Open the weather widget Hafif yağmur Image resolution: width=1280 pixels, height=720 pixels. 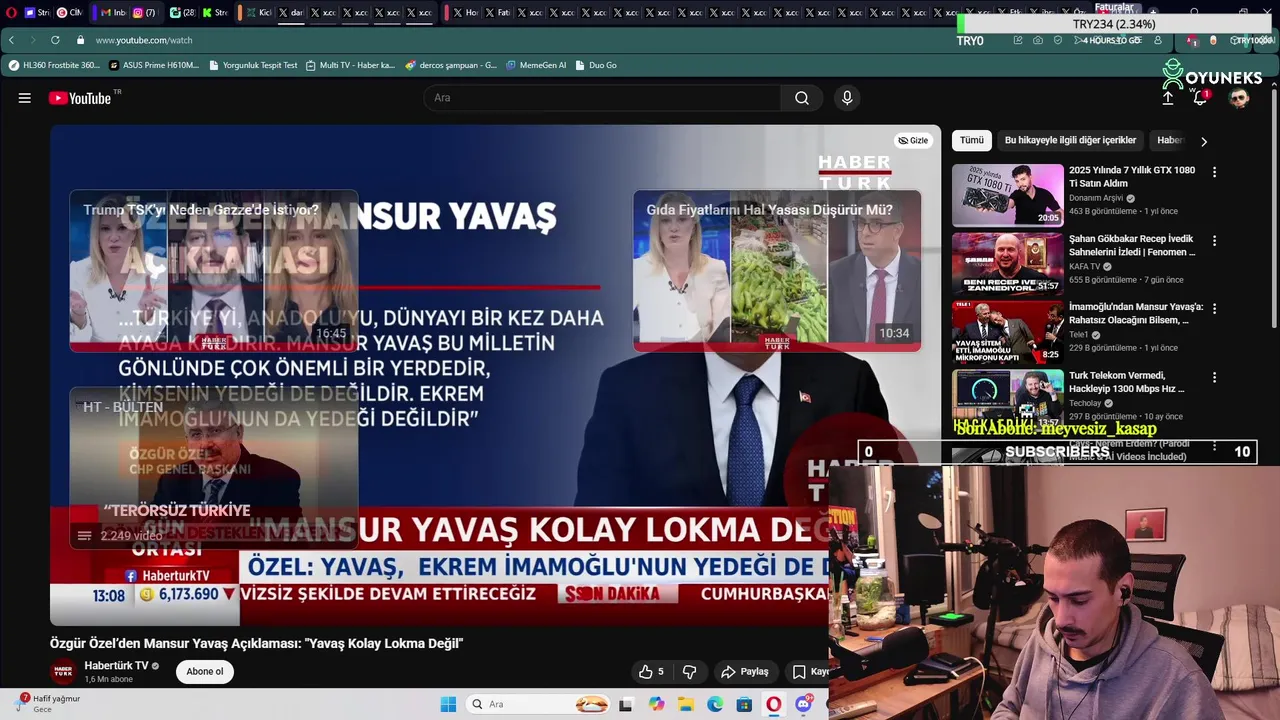48,703
